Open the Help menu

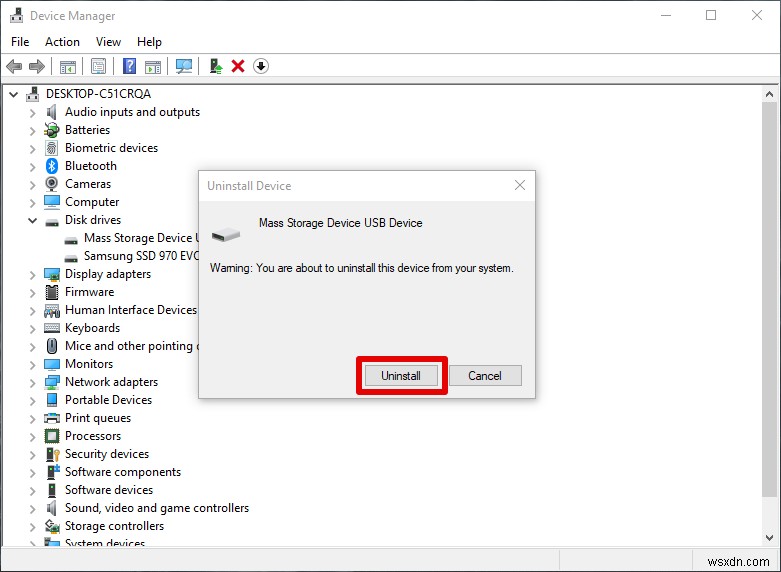[x=149, y=42]
